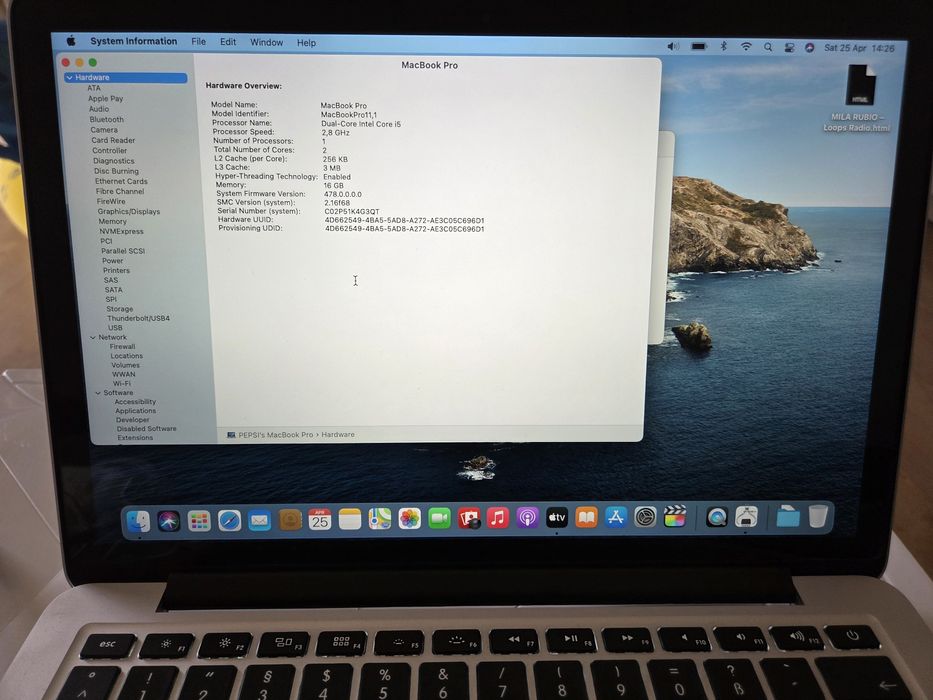Open the Help menu
Screen dimensions: 933x700
coord(306,43)
